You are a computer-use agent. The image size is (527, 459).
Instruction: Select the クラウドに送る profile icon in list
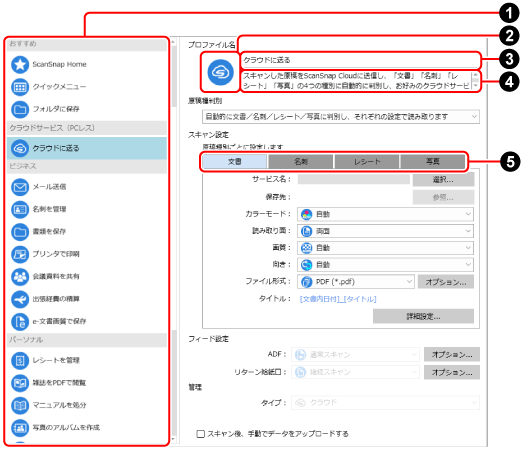pos(20,148)
